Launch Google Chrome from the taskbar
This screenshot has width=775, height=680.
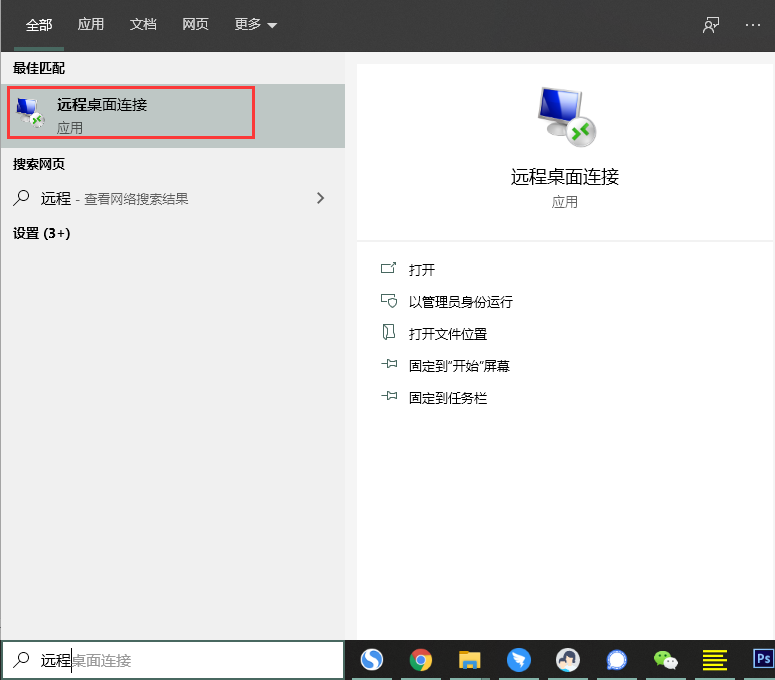[x=421, y=660]
